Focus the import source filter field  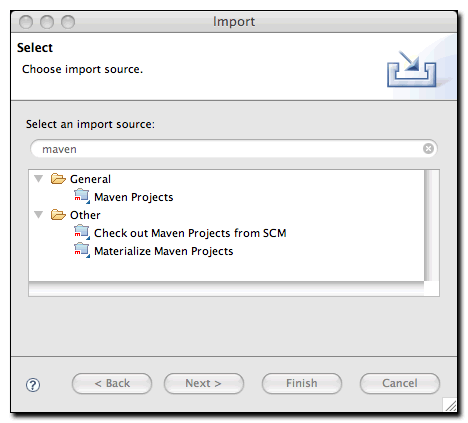233,149
